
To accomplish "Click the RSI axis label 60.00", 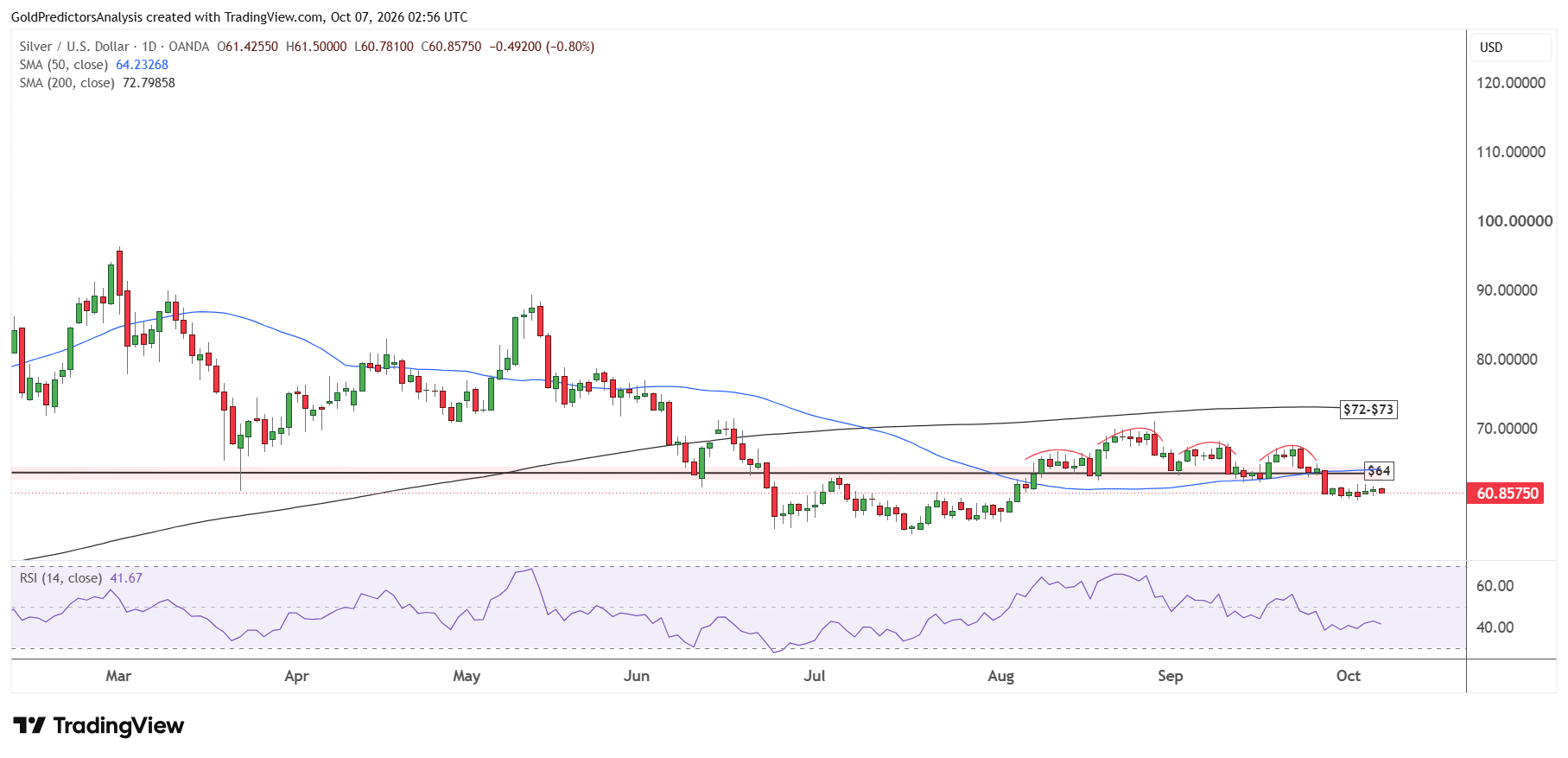I will [x=1495, y=586].
